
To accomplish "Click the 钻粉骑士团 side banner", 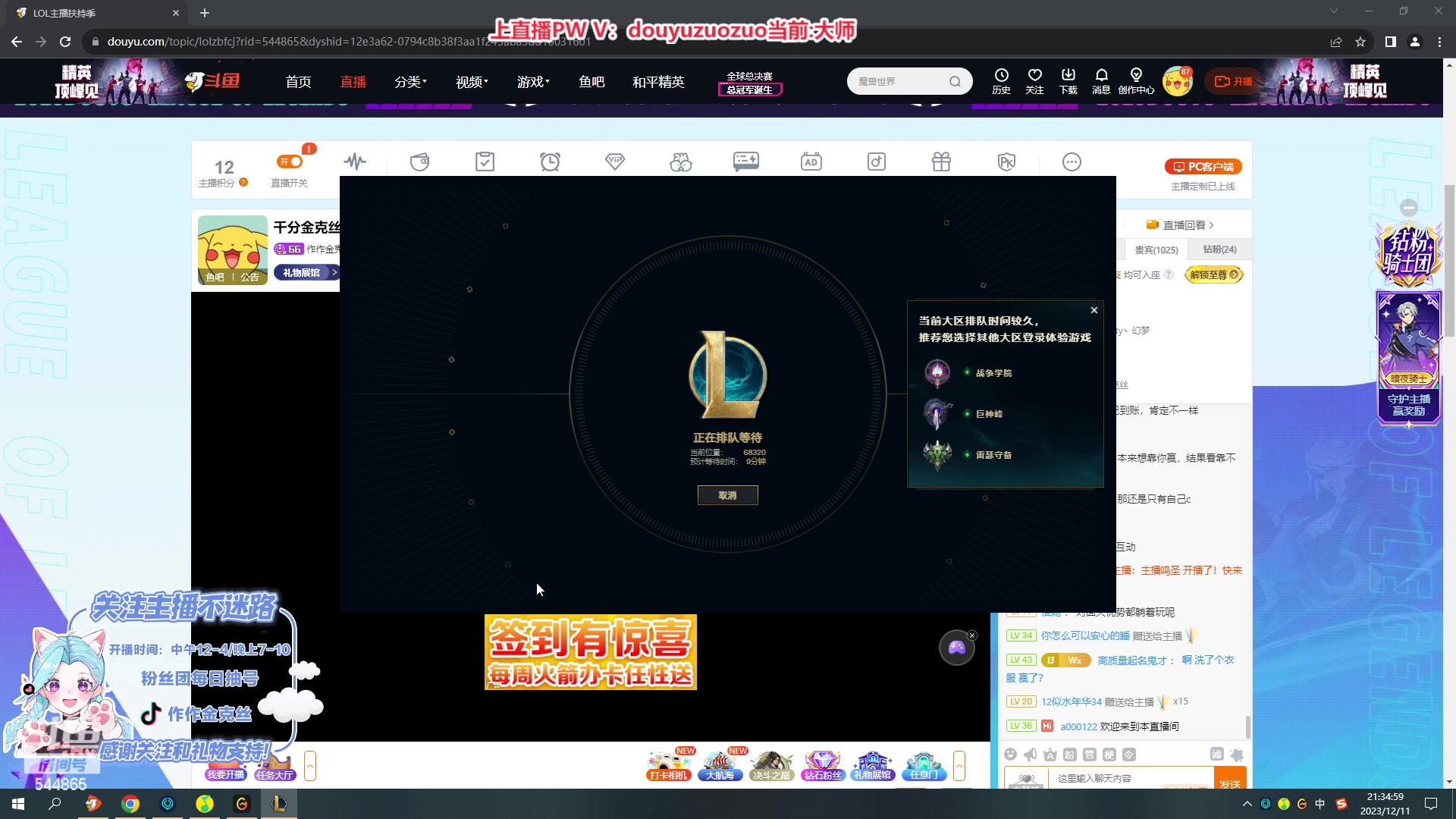I will [1408, 254].
